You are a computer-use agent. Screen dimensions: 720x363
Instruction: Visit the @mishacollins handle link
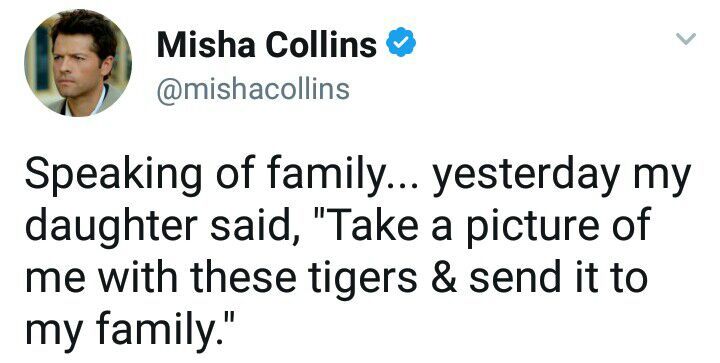click(x=253, y=89)
